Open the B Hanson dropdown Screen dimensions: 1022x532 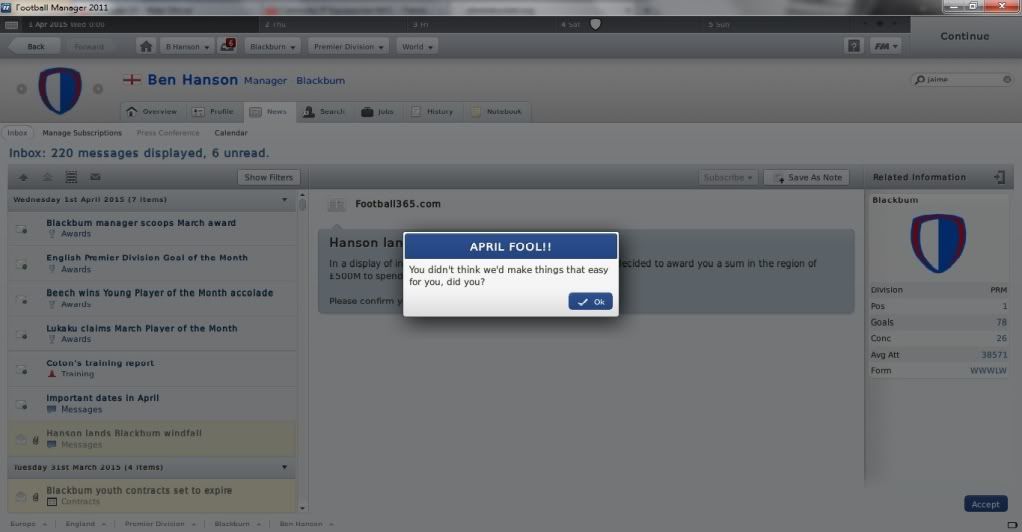pyautogui.click(x=186, y=46)
